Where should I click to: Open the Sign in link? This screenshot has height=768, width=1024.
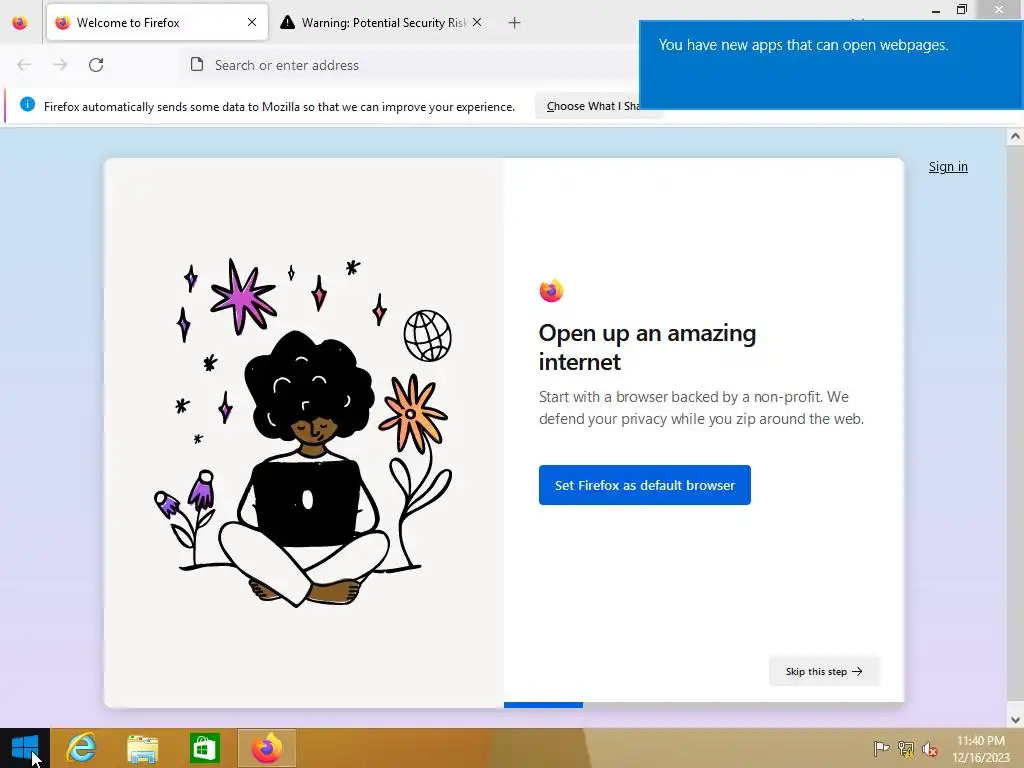click(948, 167)
